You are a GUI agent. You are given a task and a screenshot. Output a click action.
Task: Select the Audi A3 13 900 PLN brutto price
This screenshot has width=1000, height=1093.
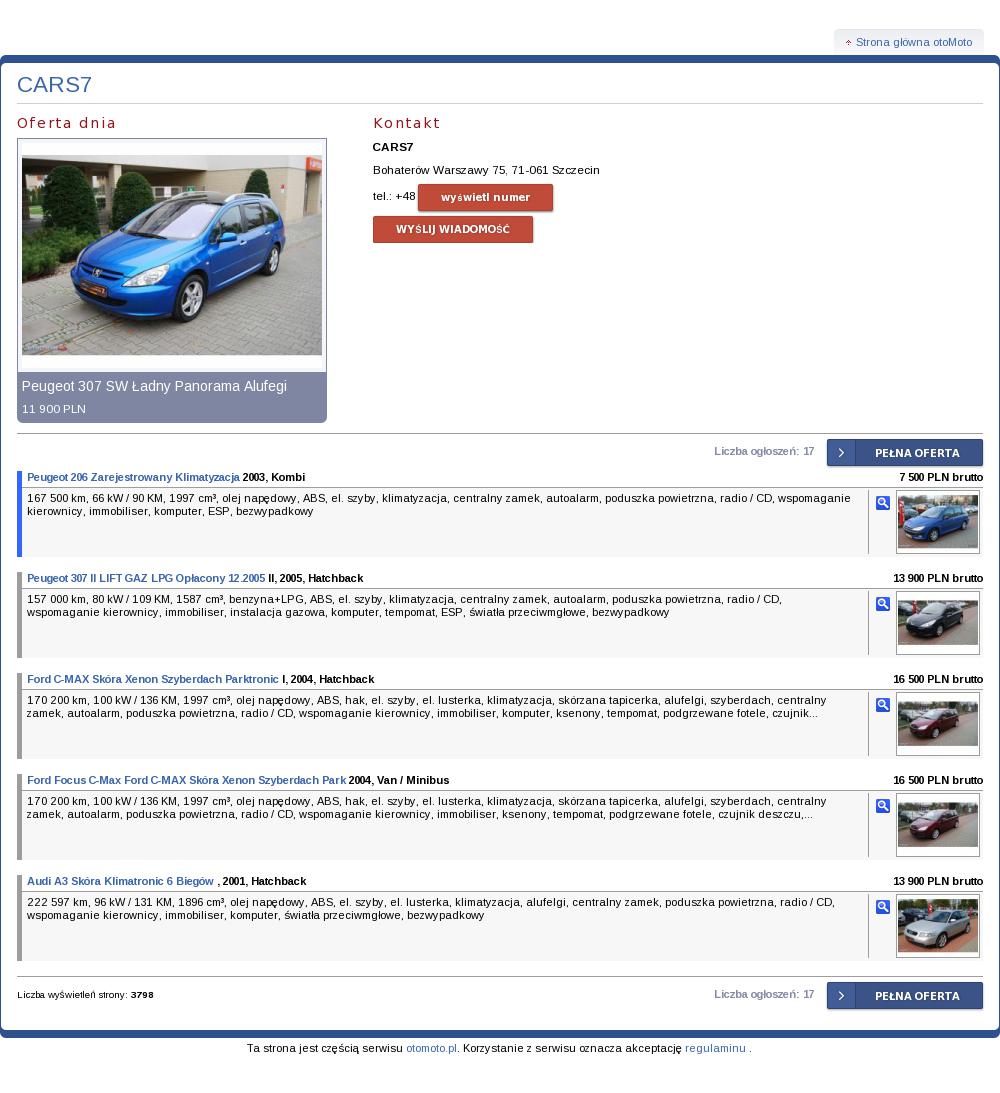coord(938,882)
